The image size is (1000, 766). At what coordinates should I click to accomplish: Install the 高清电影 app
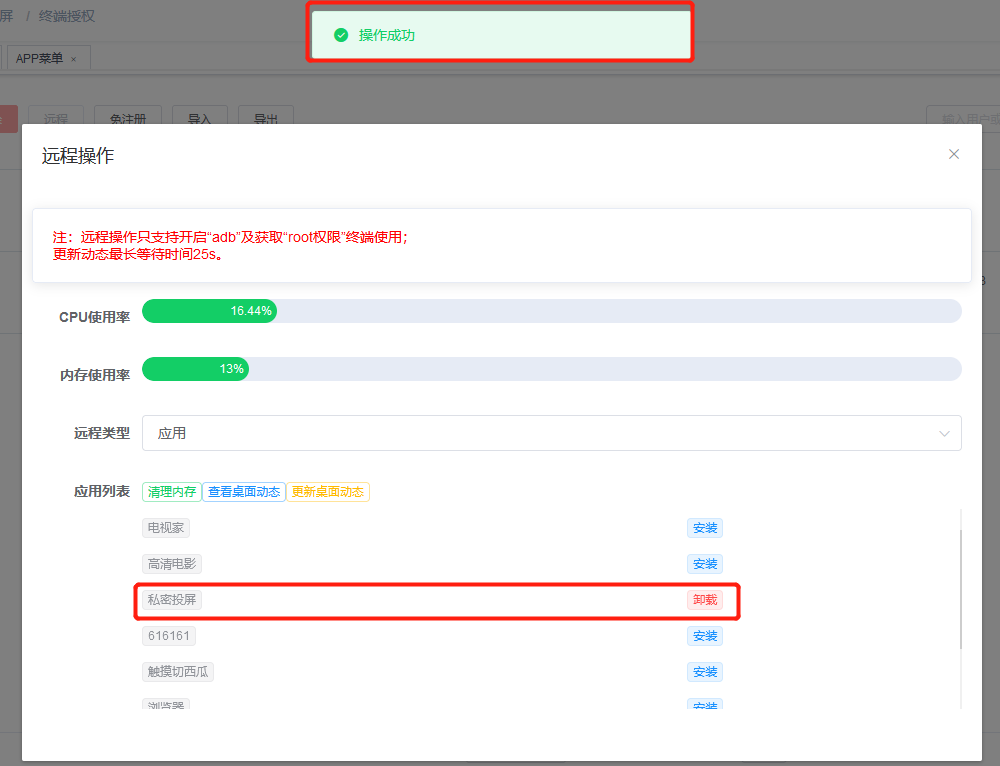pos(705,564)
